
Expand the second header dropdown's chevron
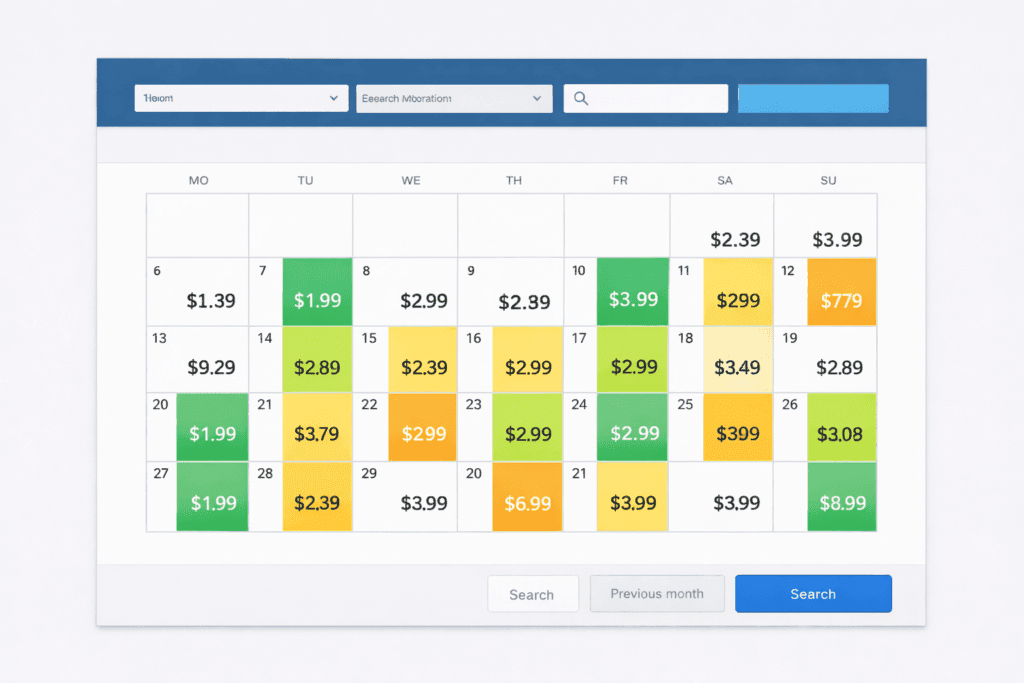(x=537, y=99)
